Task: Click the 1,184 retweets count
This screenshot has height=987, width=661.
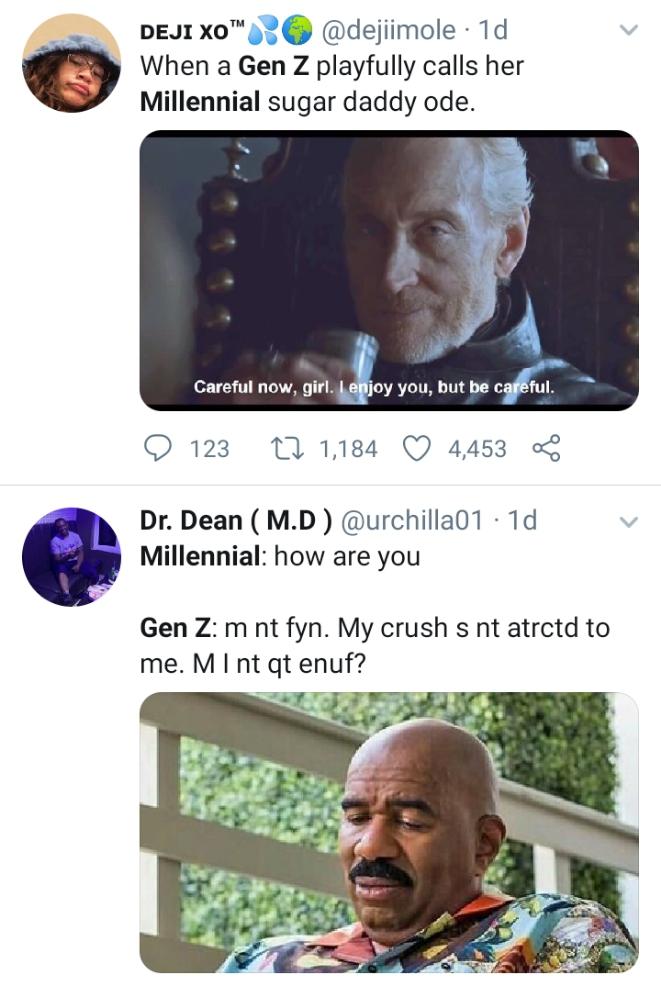Action: tap(348, 449)
